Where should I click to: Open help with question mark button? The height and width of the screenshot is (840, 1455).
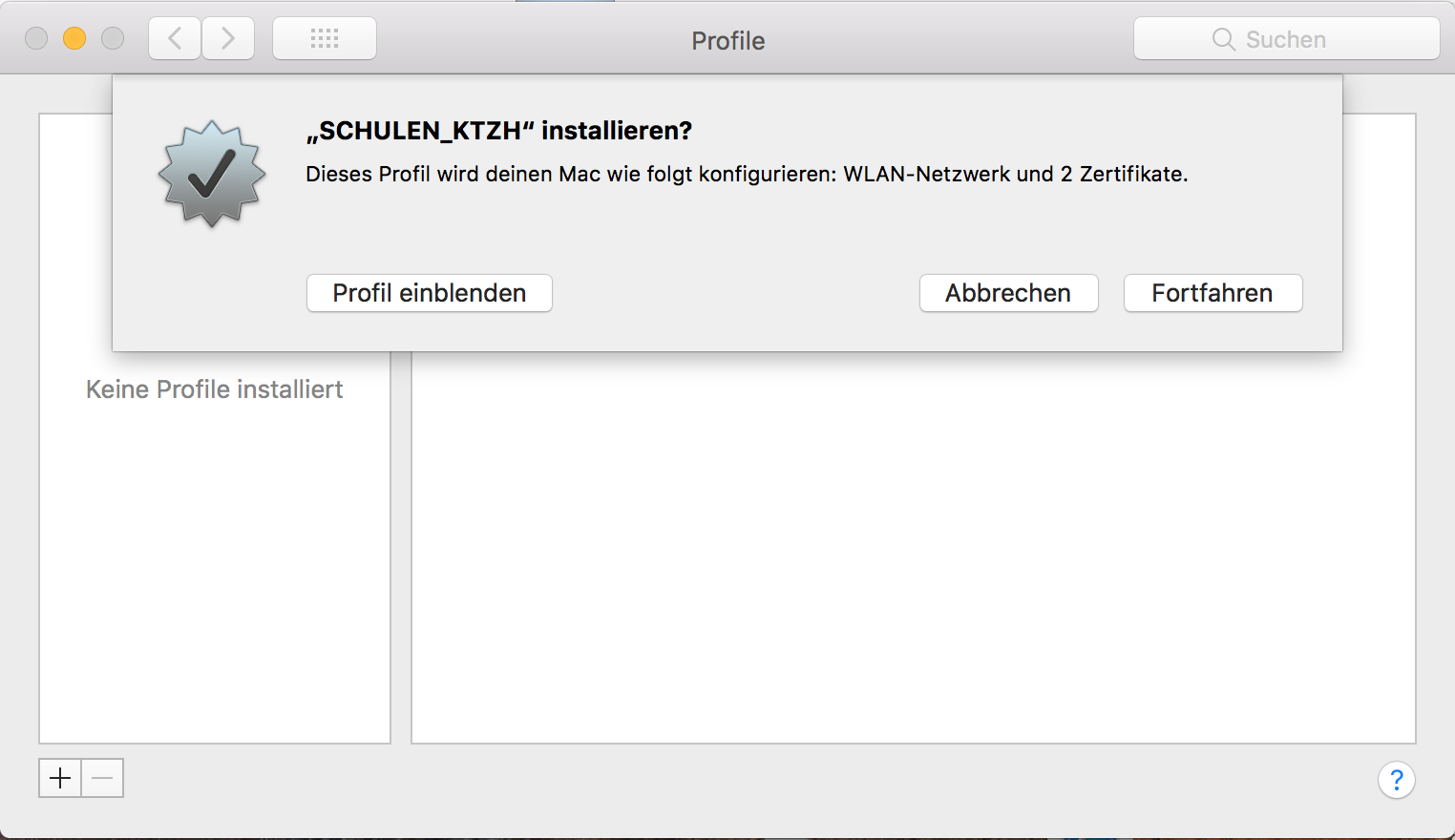click(1396, 780)
